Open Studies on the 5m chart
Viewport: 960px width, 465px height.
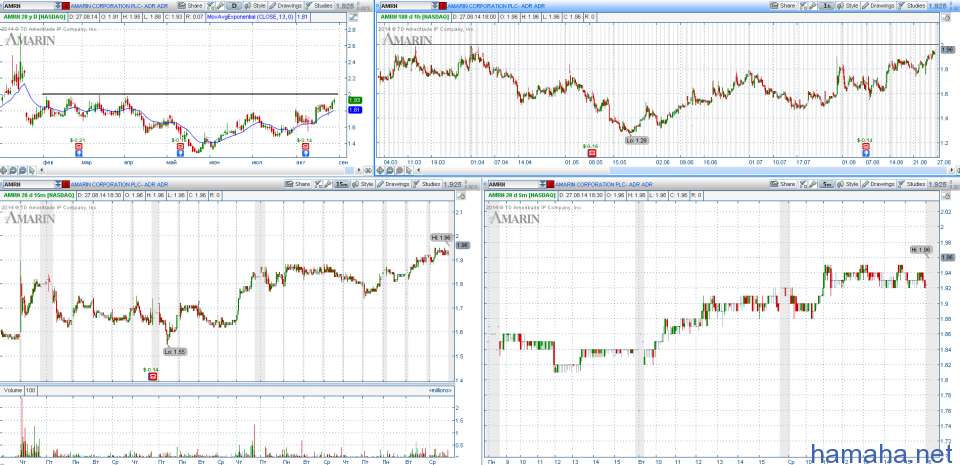coord(911,184)
